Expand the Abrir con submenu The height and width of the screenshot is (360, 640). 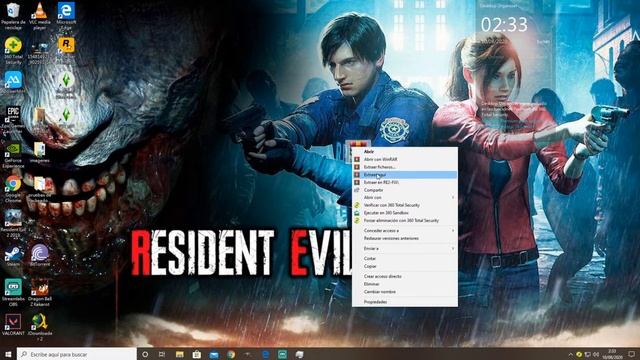point(404,198)
